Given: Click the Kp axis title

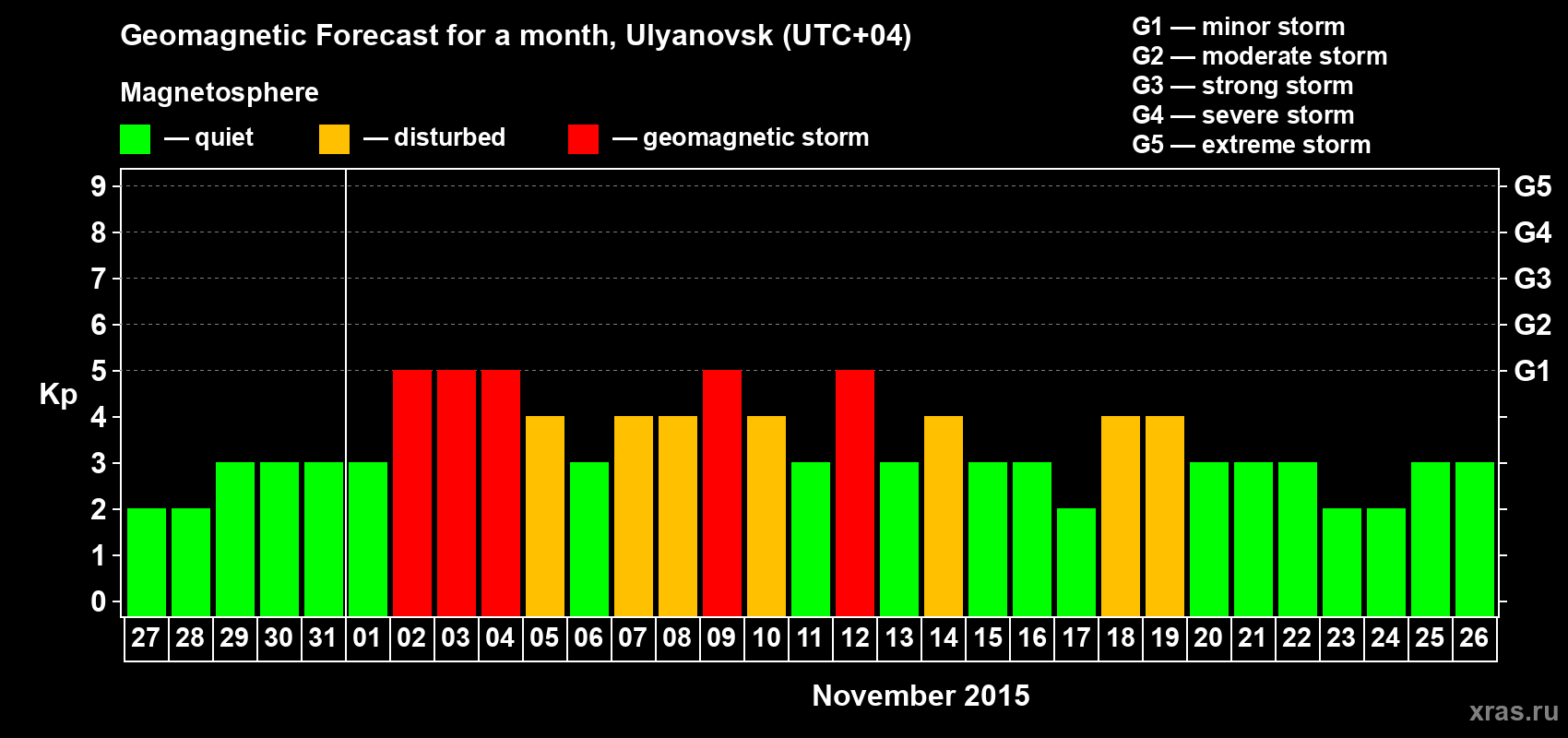Looking at the screenshot, I should (x=58, y=395).
